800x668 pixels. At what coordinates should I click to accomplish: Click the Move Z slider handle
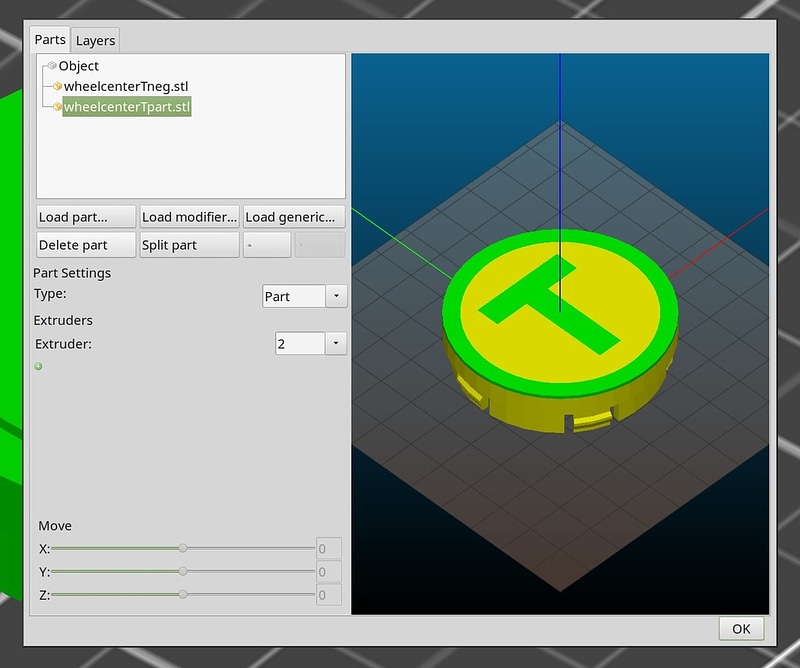click(x=183, y=594)
